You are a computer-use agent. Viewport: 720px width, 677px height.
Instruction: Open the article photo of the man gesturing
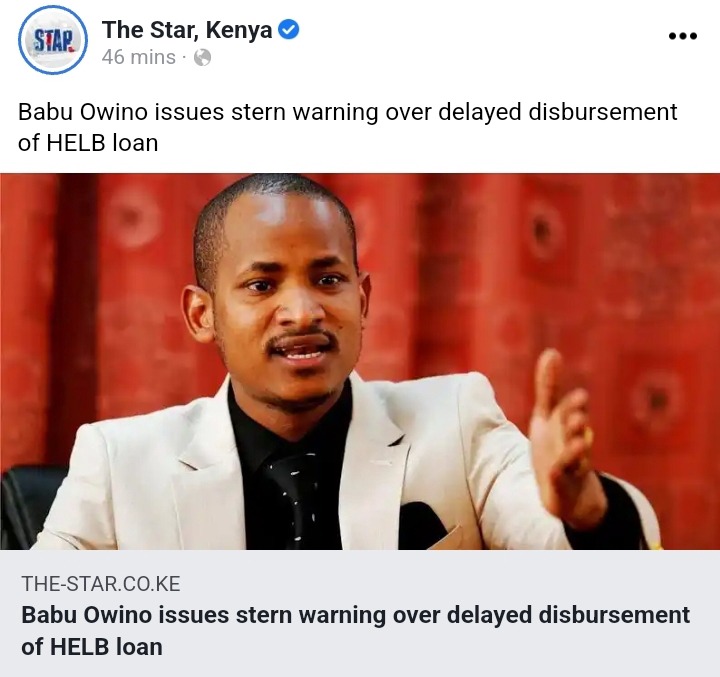pyautogui.click(x=360, y=361)
